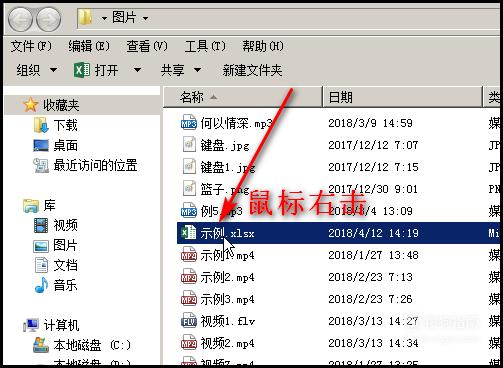Click the folder icon in address bar
Image resolution: width=503 pixels, height=368 pixels.
click(x=86, y=17)
